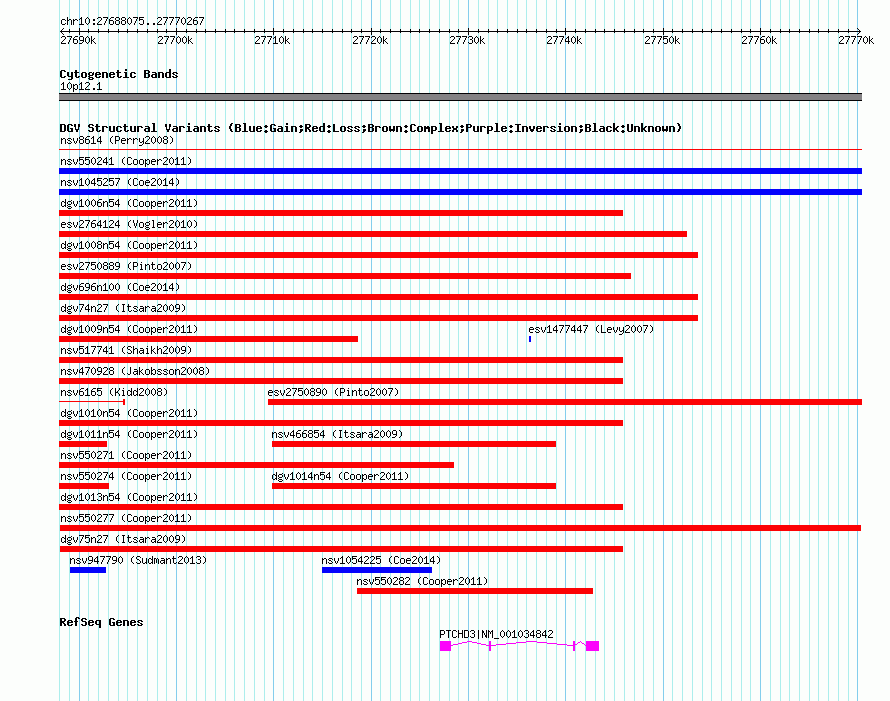
Task: Select the nsv550277 red loss bar
Action: coord(460,528)
